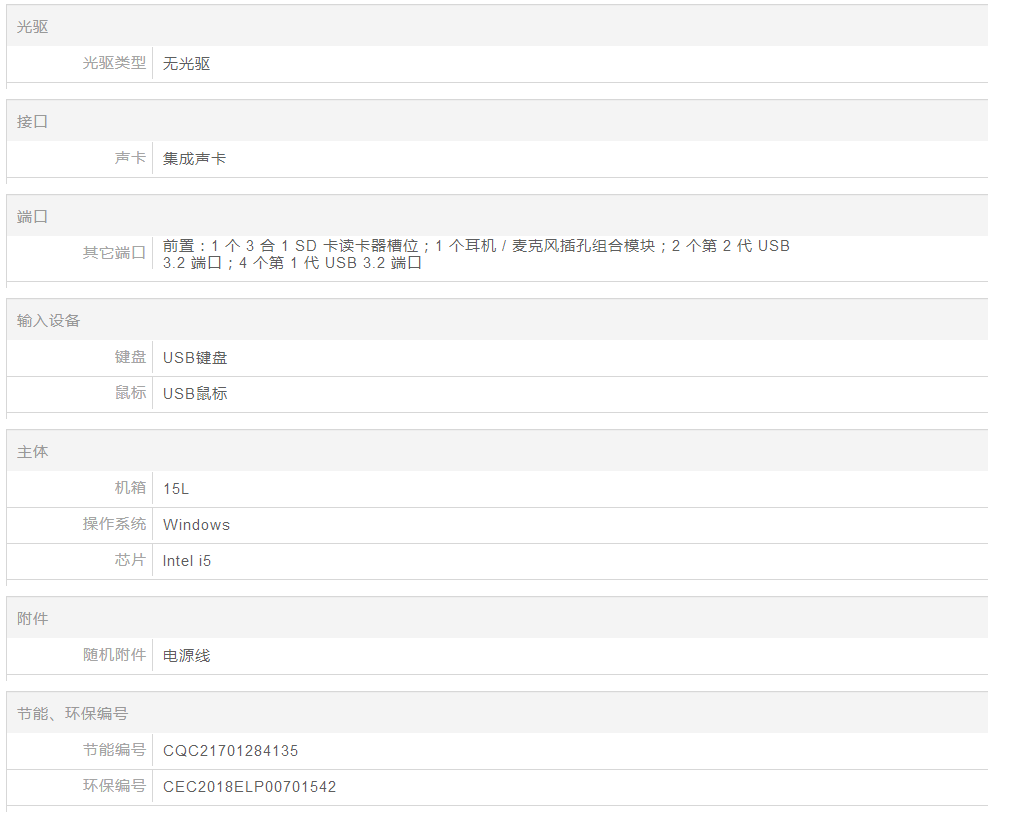The width and height of the screenshot is (1009, 822).
Task: Click the 光驱 section header
Action: pyautogui.click(x=33, y=27)
